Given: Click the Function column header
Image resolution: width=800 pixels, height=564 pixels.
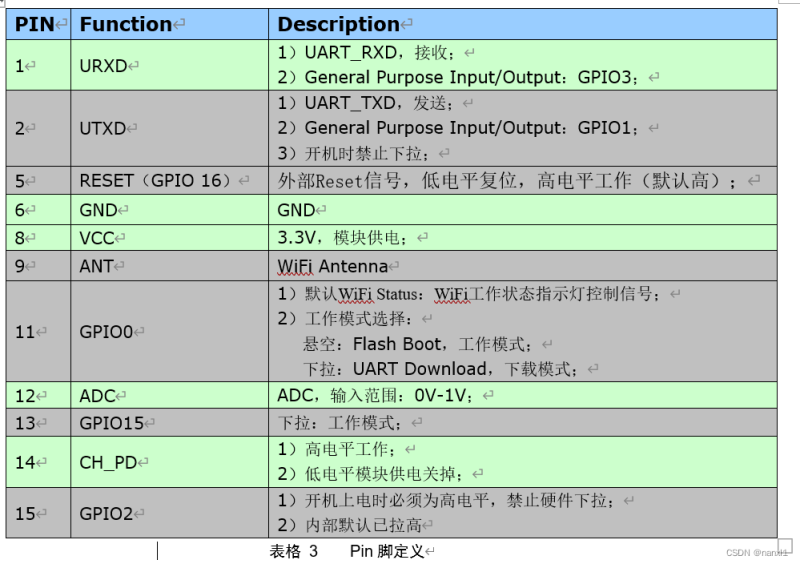Looking at the screenshot, I should coord(126,24).
